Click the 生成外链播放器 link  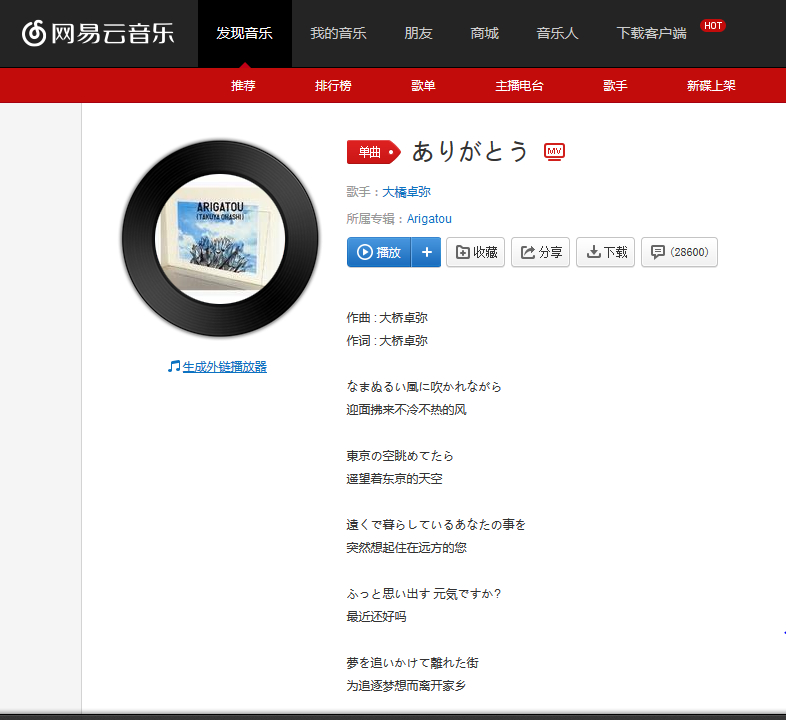click(225, 367)
